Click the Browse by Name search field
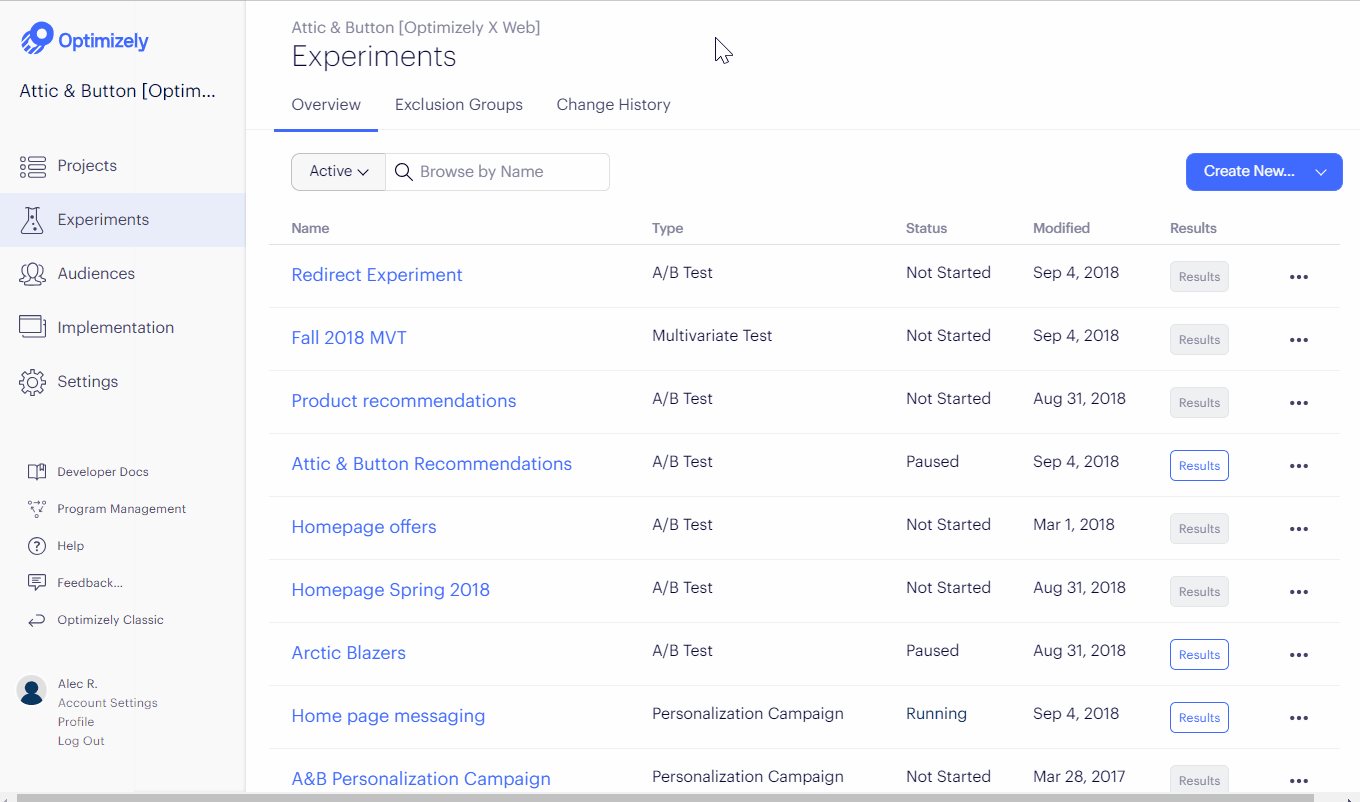Viewport: 1360px width, 802px height. click(x=510, y=172)
